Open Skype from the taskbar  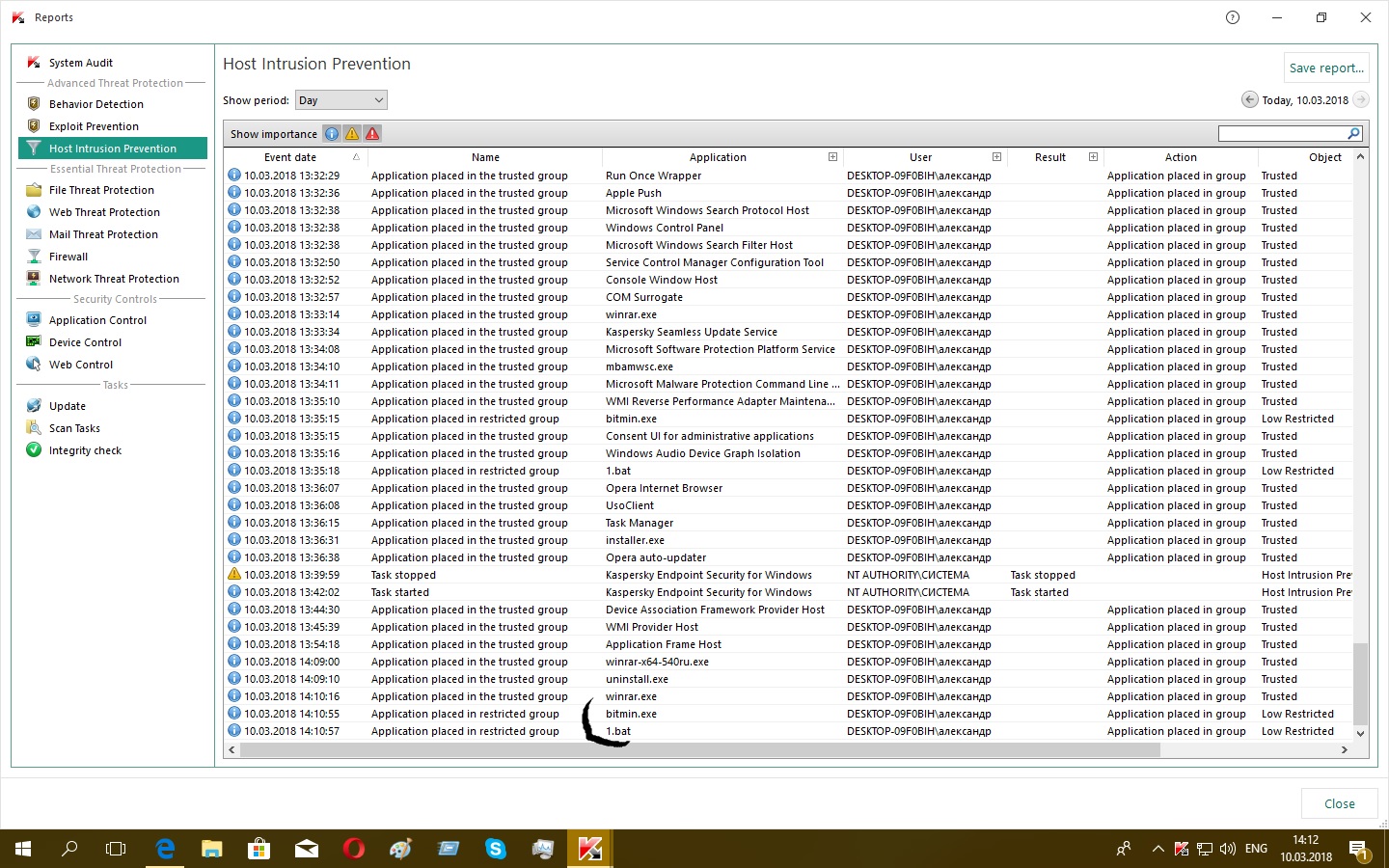(496, 849)
